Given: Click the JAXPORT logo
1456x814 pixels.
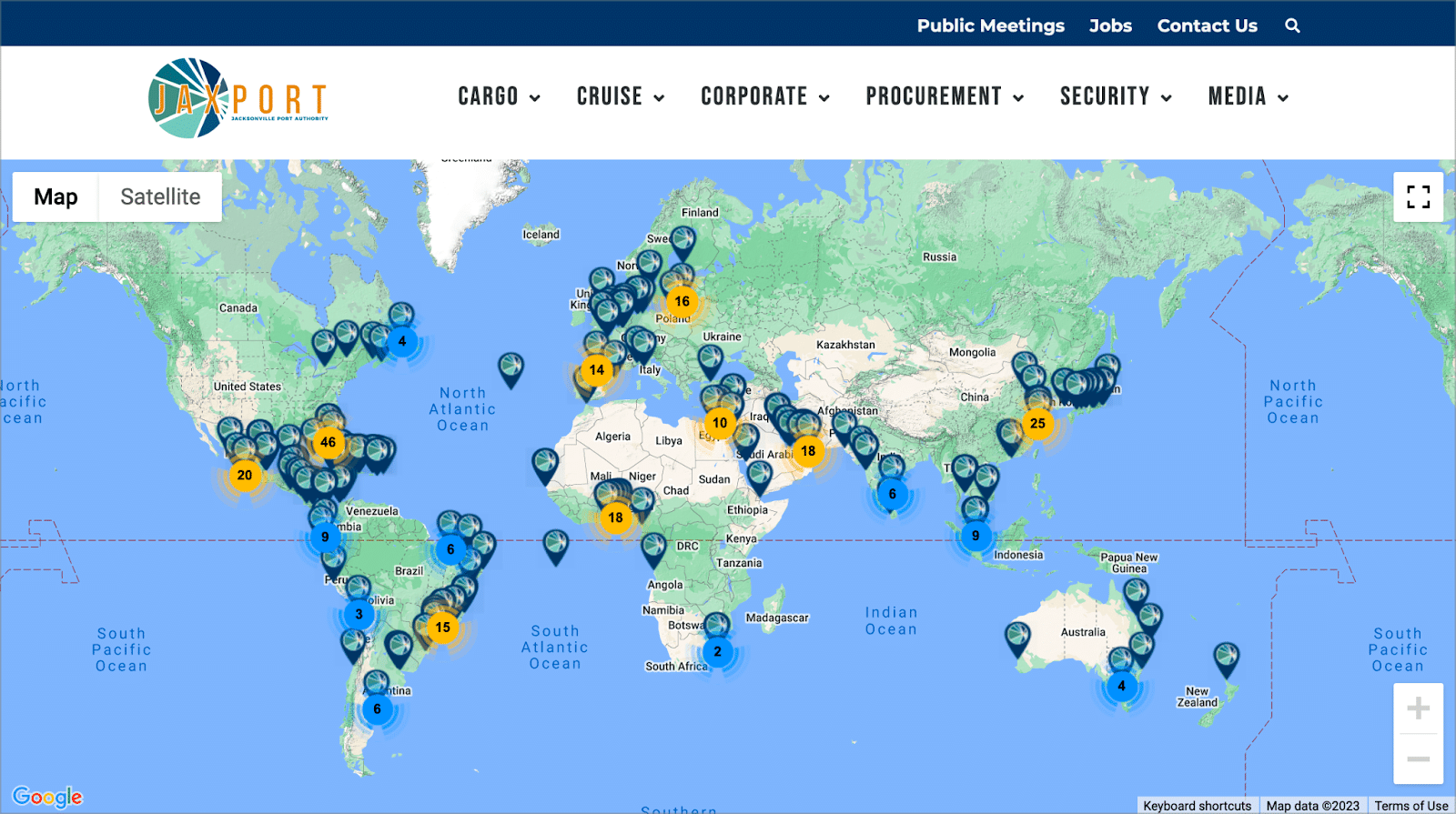Looking at the screenshot, I should click(238, 98).
